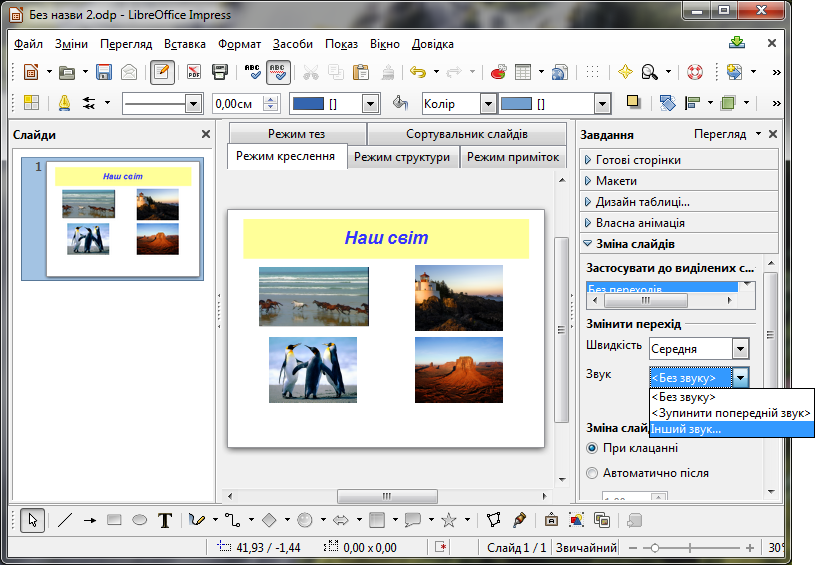Choose 'Інший звук...' from the list
This screenshot has height=565, width=815.
coord(732,429)
